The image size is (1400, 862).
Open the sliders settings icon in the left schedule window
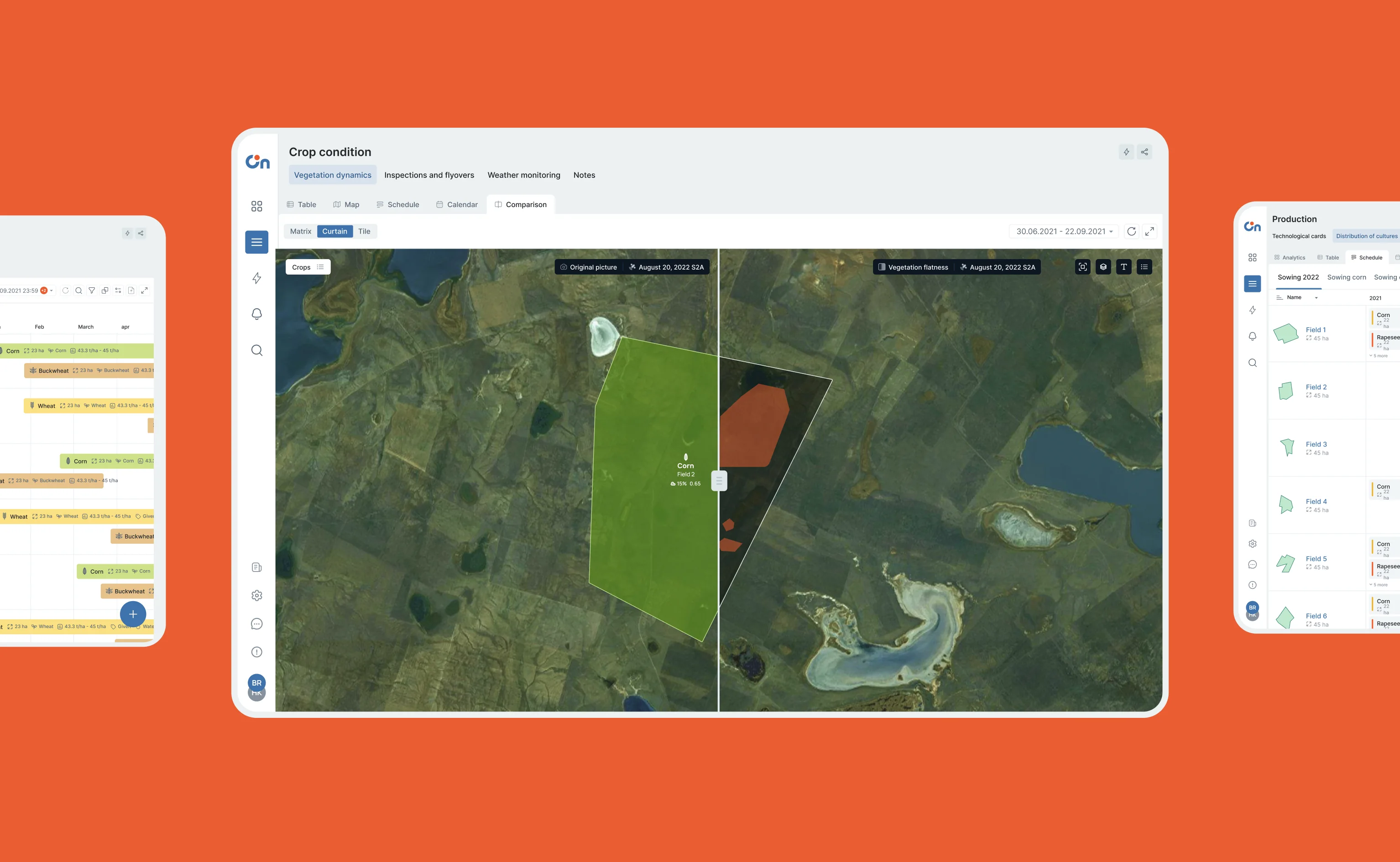point(118,291)
